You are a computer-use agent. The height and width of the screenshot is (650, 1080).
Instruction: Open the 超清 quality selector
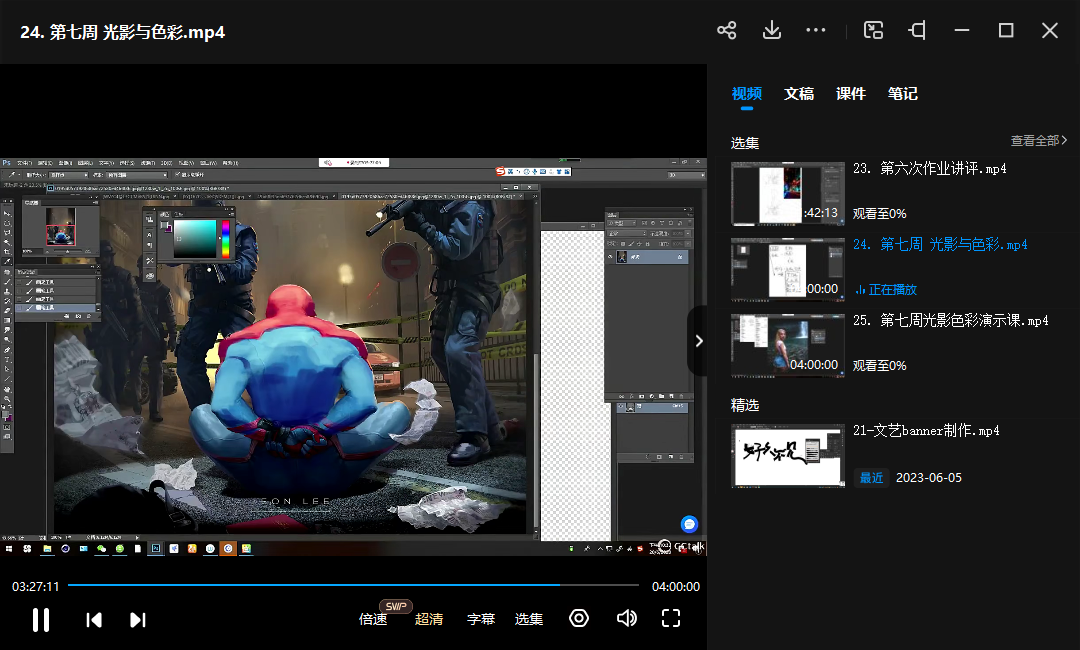click(x=429, y=619)
